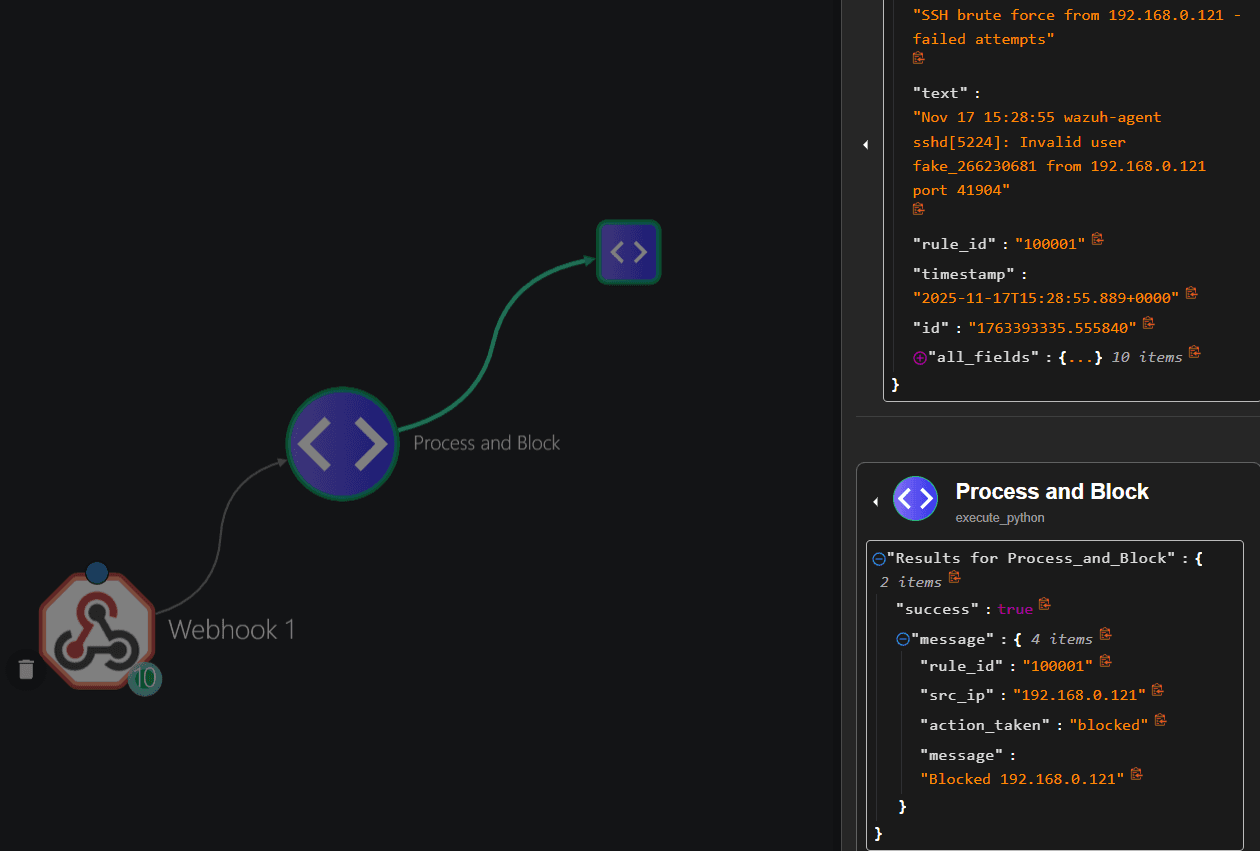This screenshot has height=851, width=1260.
Task: Click the blue dot above Webhook 1
Action: pyautogui.click(x=97, y=573)
